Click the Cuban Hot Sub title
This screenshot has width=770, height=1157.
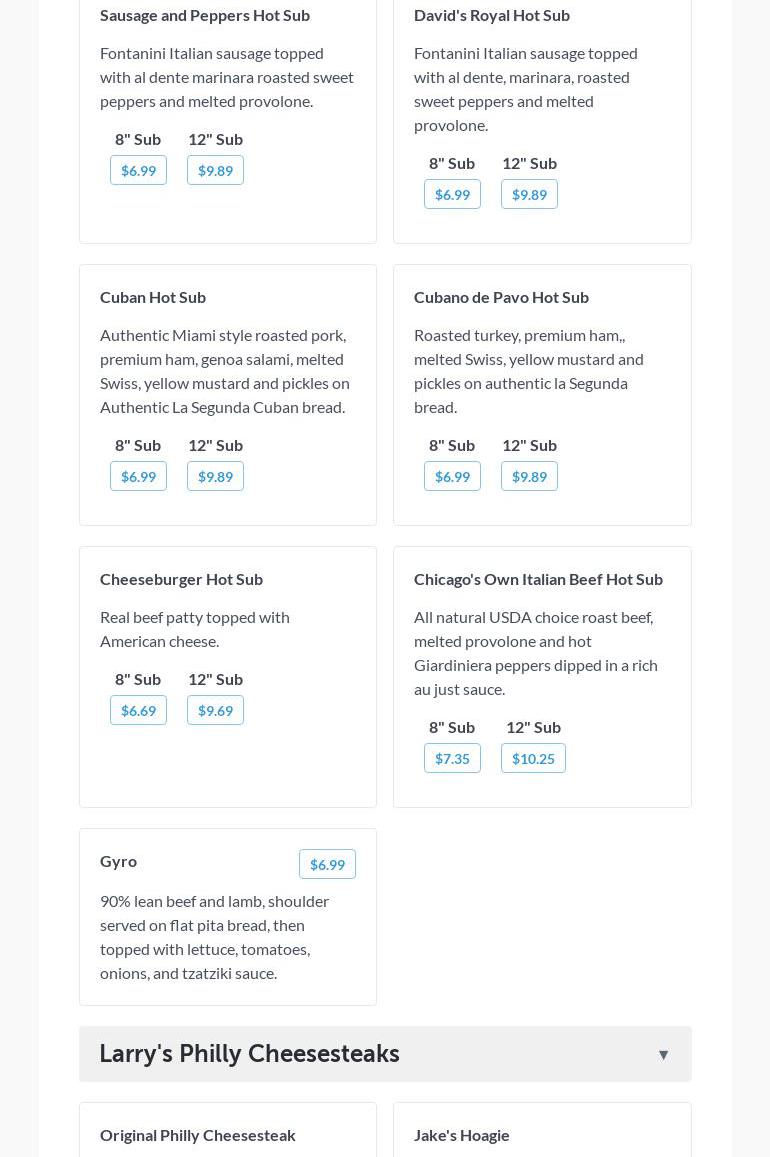click(153, 297)
